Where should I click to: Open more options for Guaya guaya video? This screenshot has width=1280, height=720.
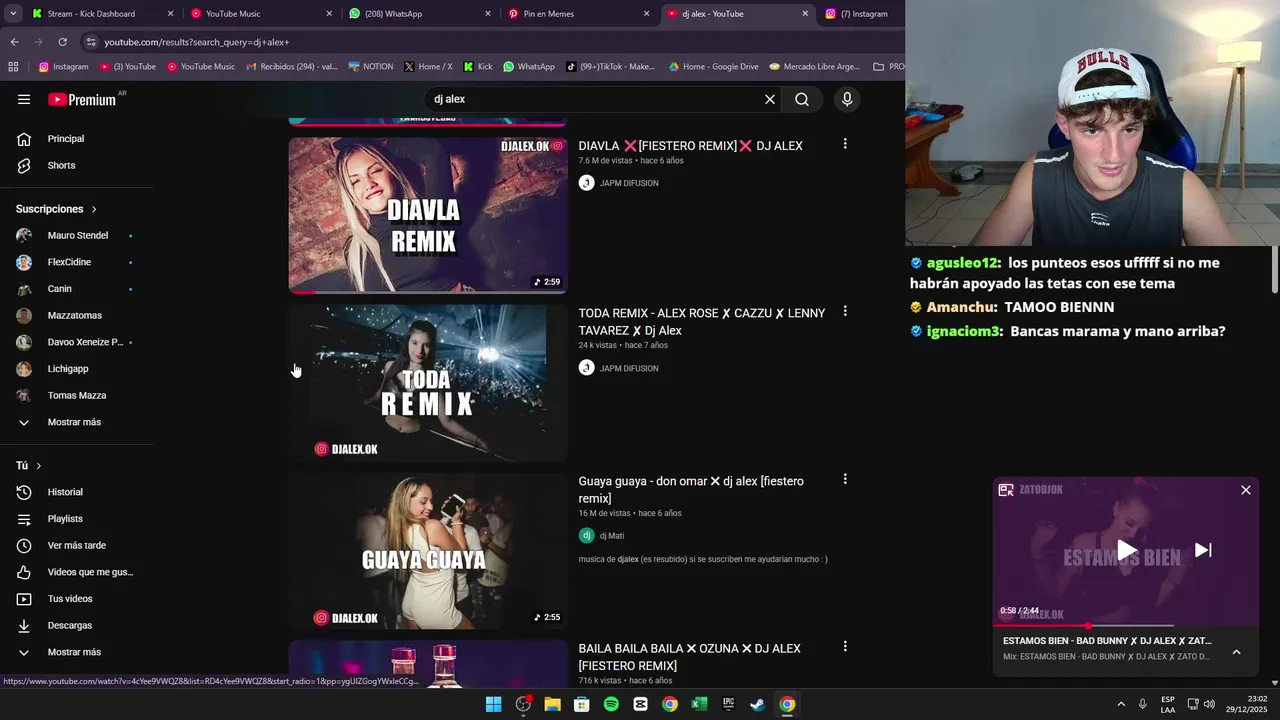pos(845,479)
